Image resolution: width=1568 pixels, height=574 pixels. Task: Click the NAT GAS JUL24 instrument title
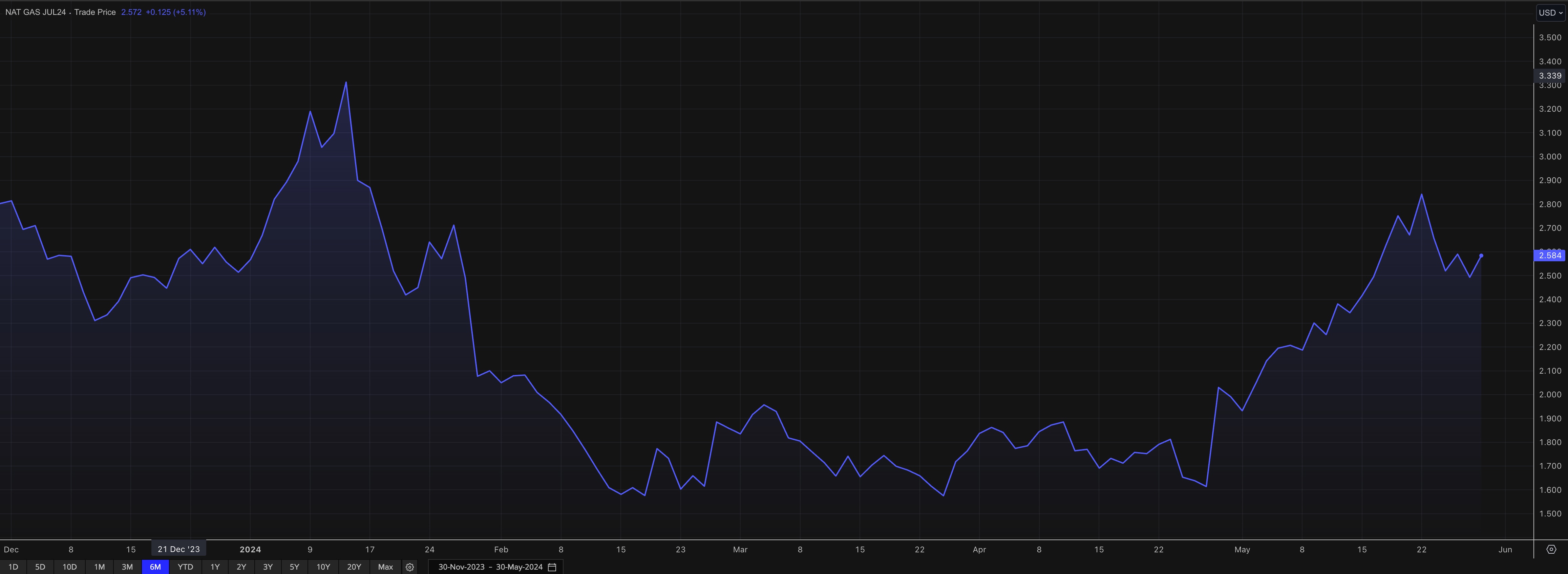[x=35, y=12]
